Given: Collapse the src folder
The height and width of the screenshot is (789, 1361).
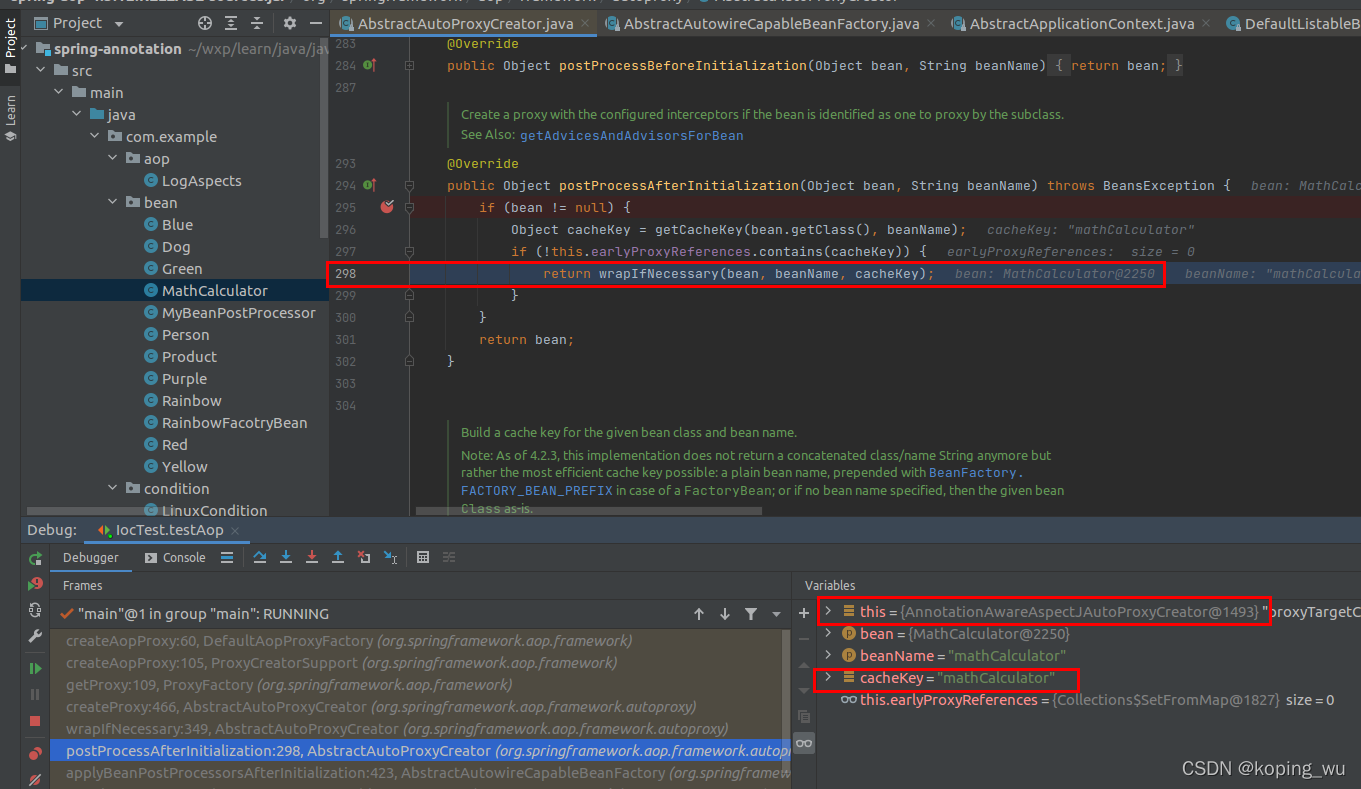Looking at the screenshot, I should point(41,71).
